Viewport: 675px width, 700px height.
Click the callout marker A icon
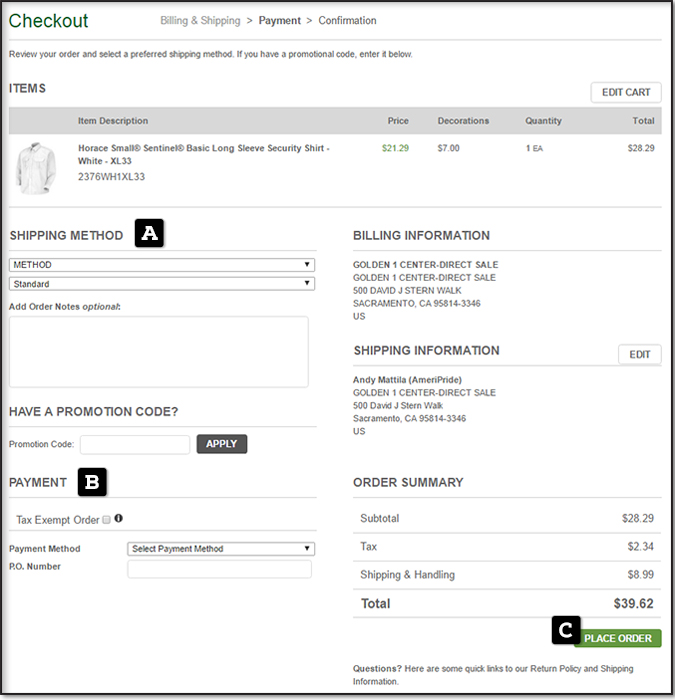point(149,234)
